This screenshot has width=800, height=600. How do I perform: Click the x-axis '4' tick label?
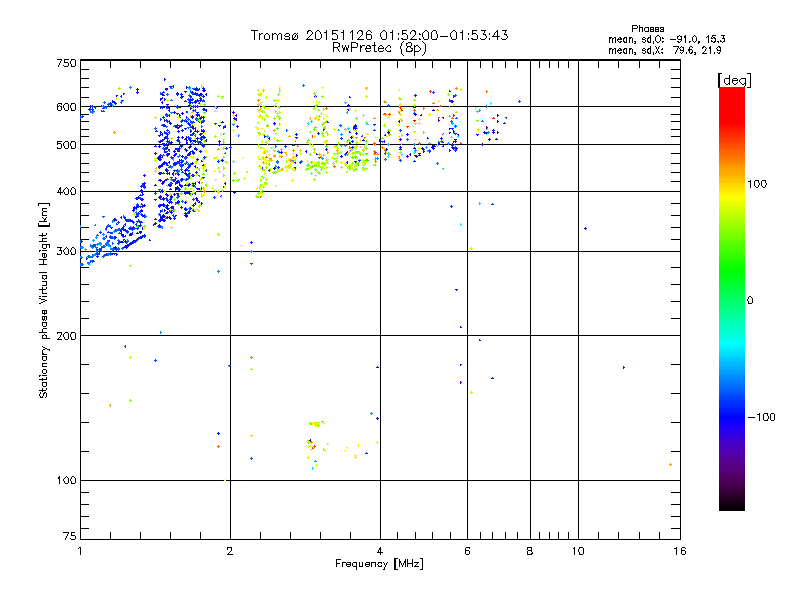click(x=380, y=551)
